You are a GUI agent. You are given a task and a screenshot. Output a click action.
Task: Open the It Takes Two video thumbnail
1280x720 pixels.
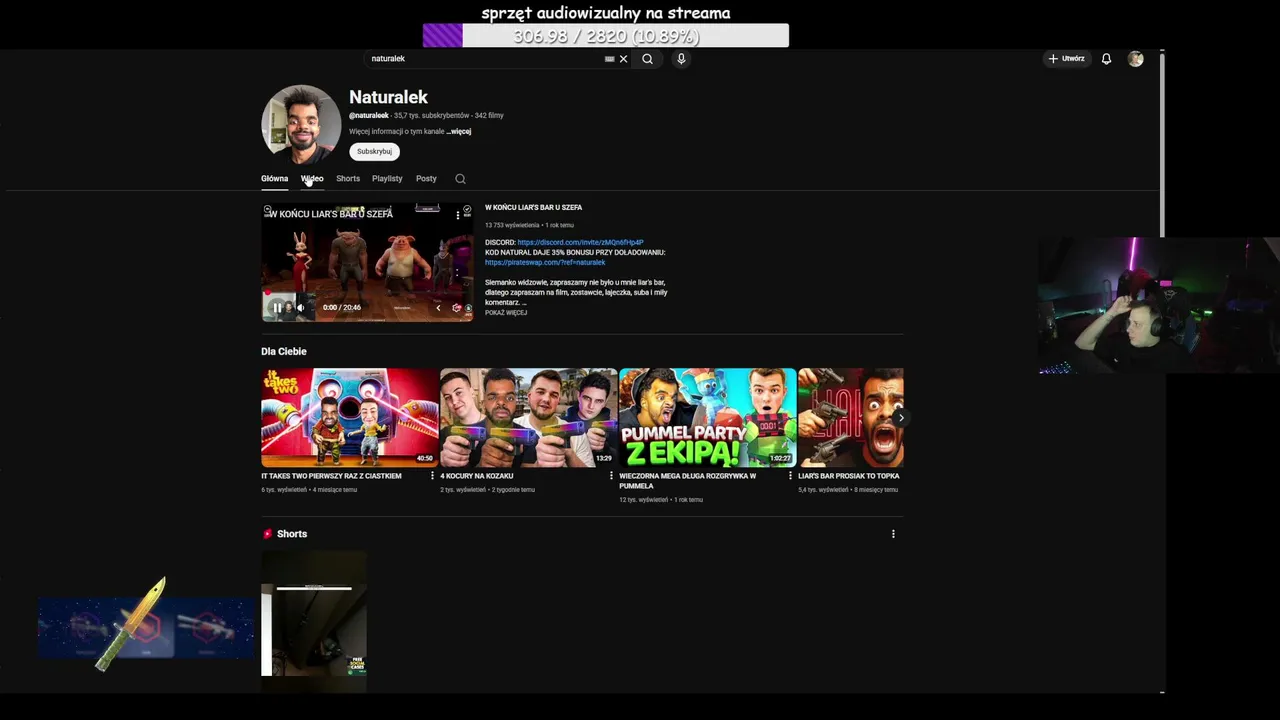(x=349, y=418)
